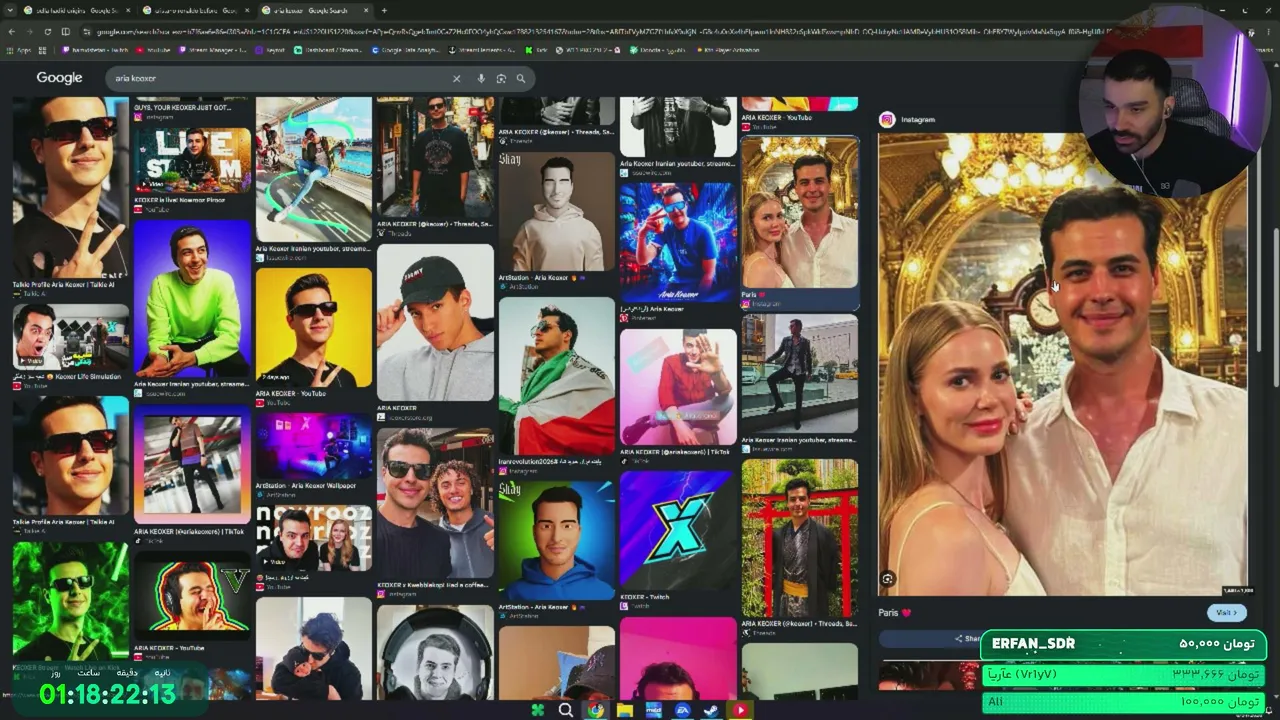This screenshot has width=1280, height=720.
Task: Open the white hoodie ArtStation avatar thumbnail
Action: (557, 211)
